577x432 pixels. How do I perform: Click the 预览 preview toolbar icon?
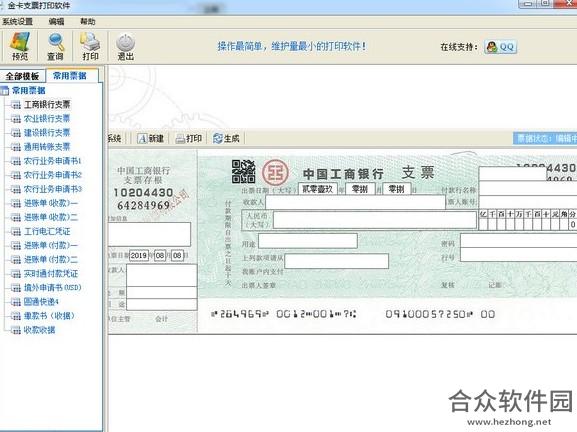tap(20, 46)
